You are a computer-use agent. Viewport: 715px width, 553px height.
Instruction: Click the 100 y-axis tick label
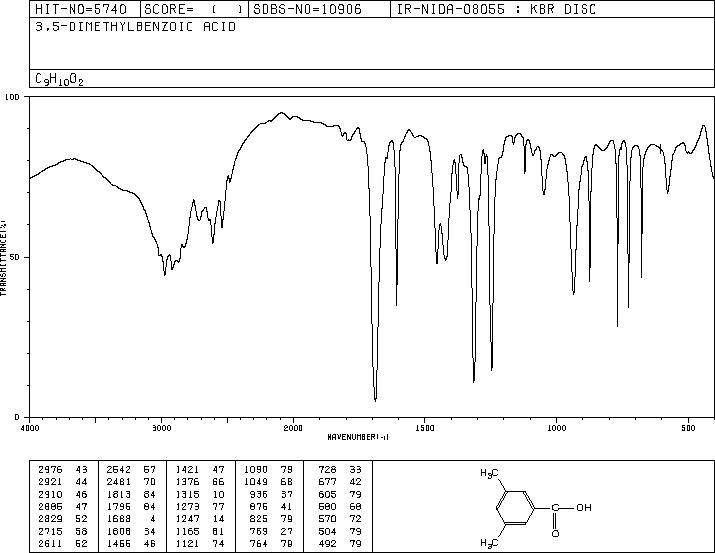pos(12,97)
